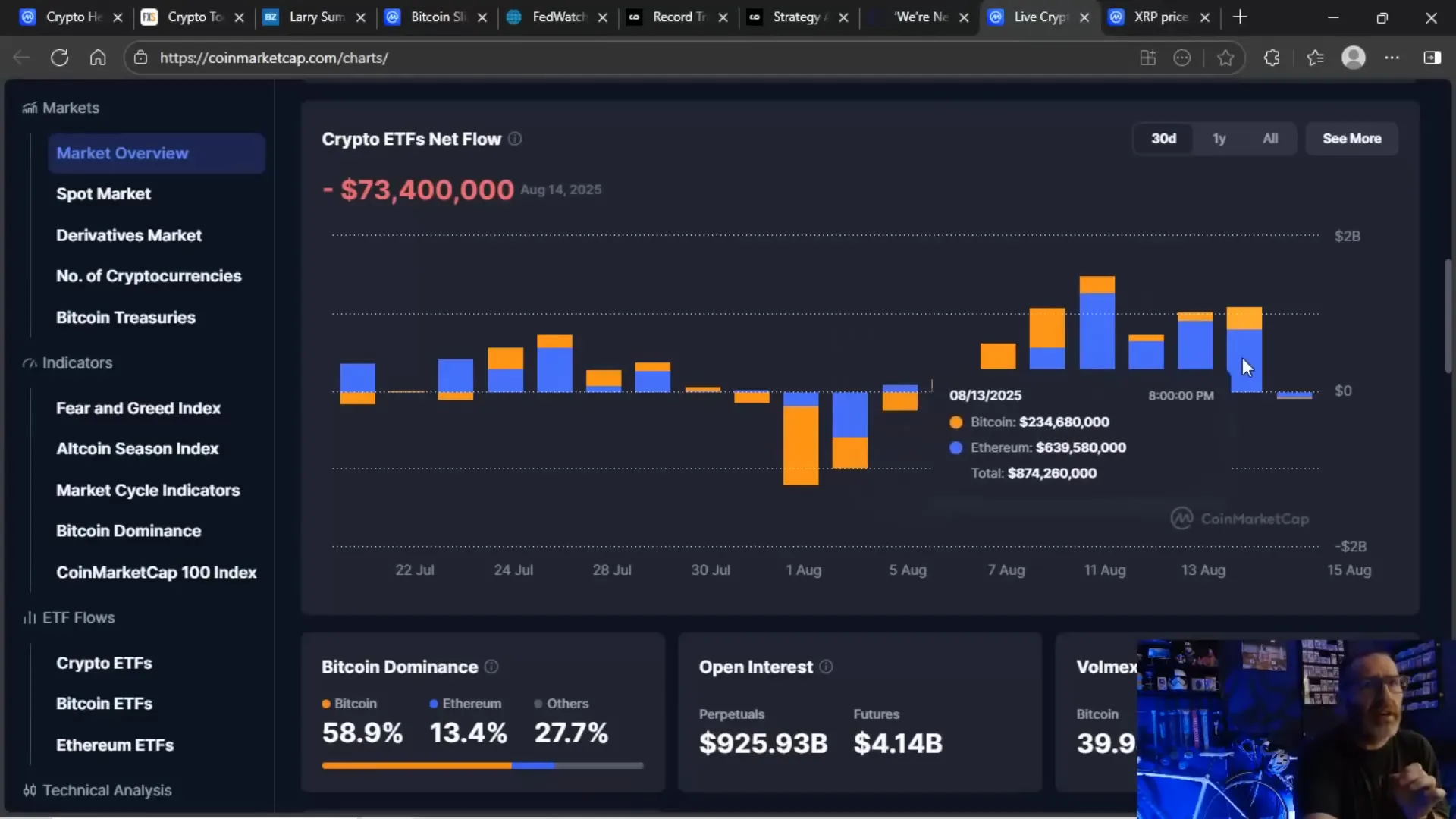Open browser extensions puzzle icon
1456x819 pixels.
tap(1272, 58)
